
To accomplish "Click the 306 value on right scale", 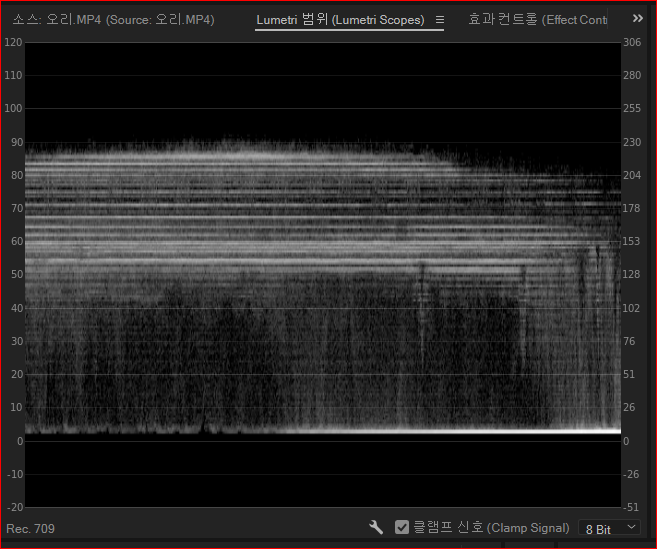I will pyautogui.click(x=632, y=42).
